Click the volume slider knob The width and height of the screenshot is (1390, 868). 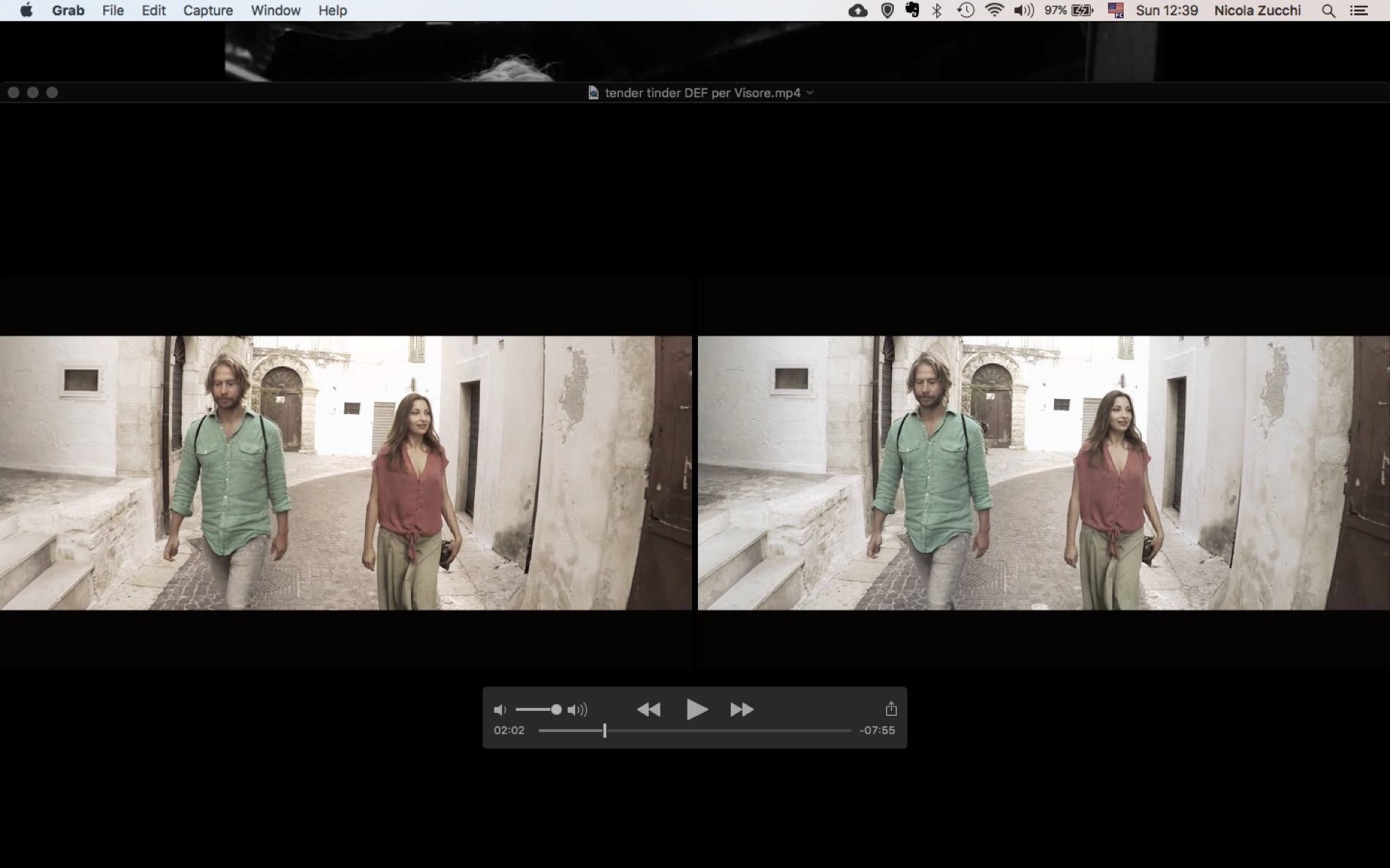556,709
